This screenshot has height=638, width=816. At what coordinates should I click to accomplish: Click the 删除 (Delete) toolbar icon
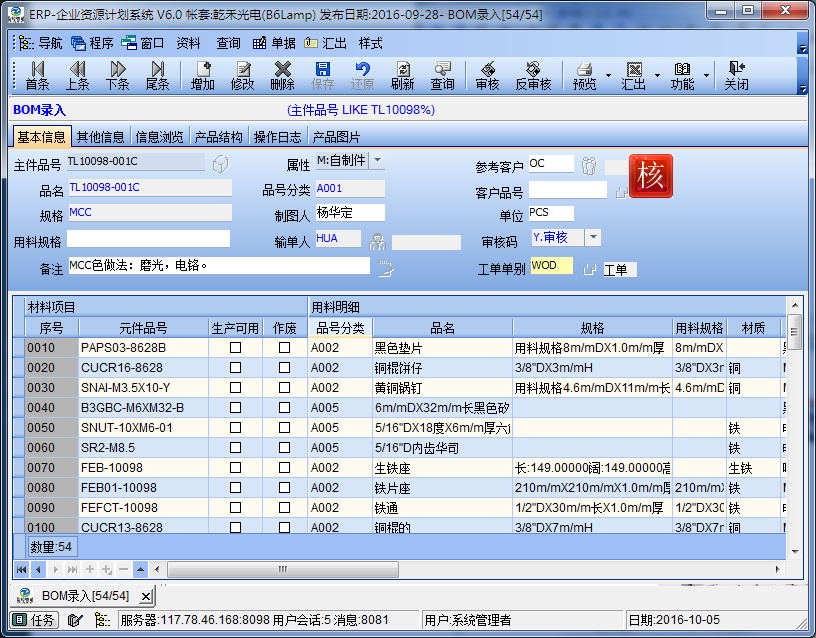(283, 75)
